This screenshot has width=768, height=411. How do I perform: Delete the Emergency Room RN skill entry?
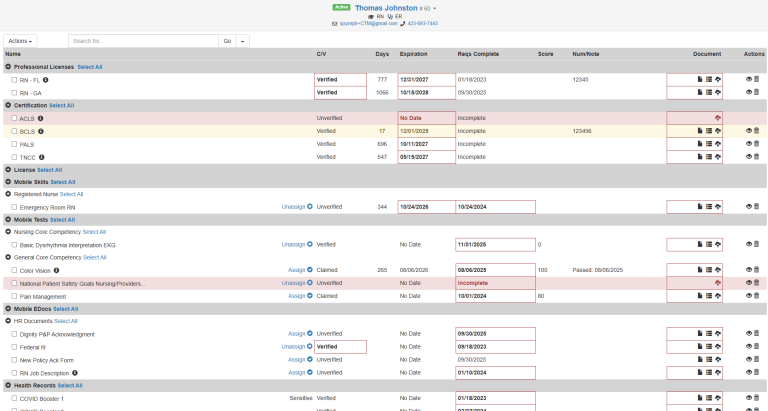756,207
